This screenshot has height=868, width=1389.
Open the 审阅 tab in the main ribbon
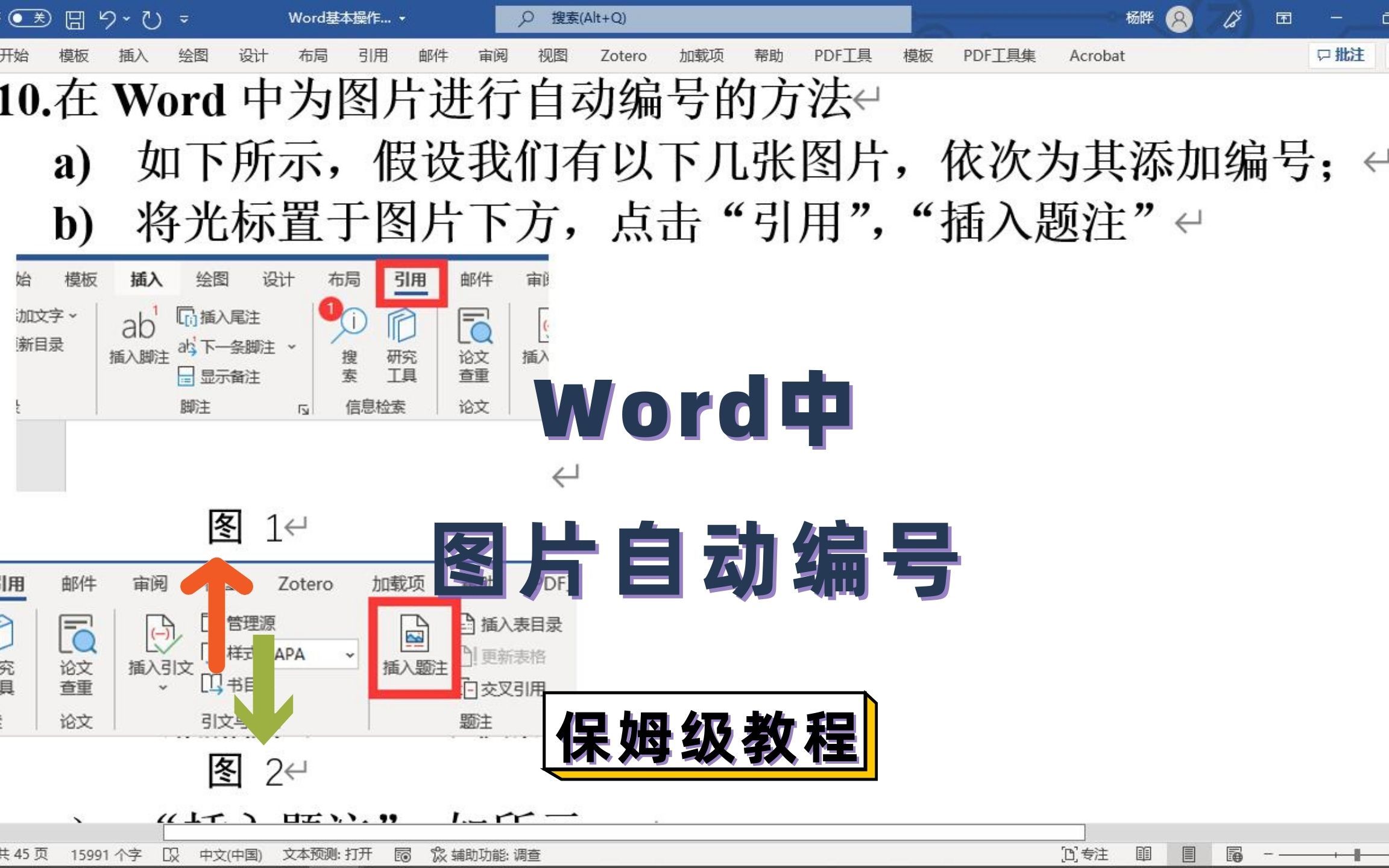click(x=493, y=55)
